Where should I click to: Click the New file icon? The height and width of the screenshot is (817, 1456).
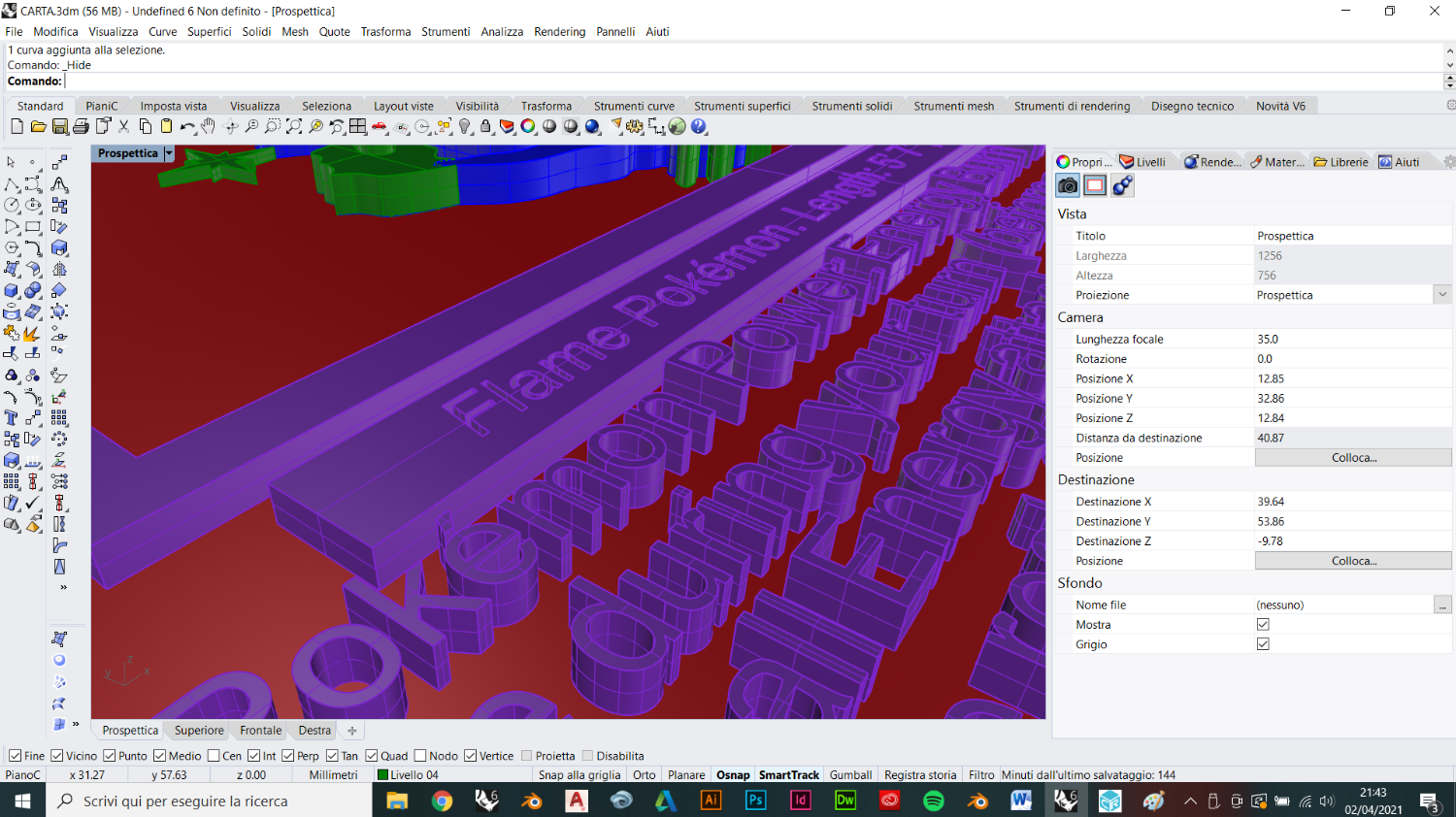(x=17, y=126)
